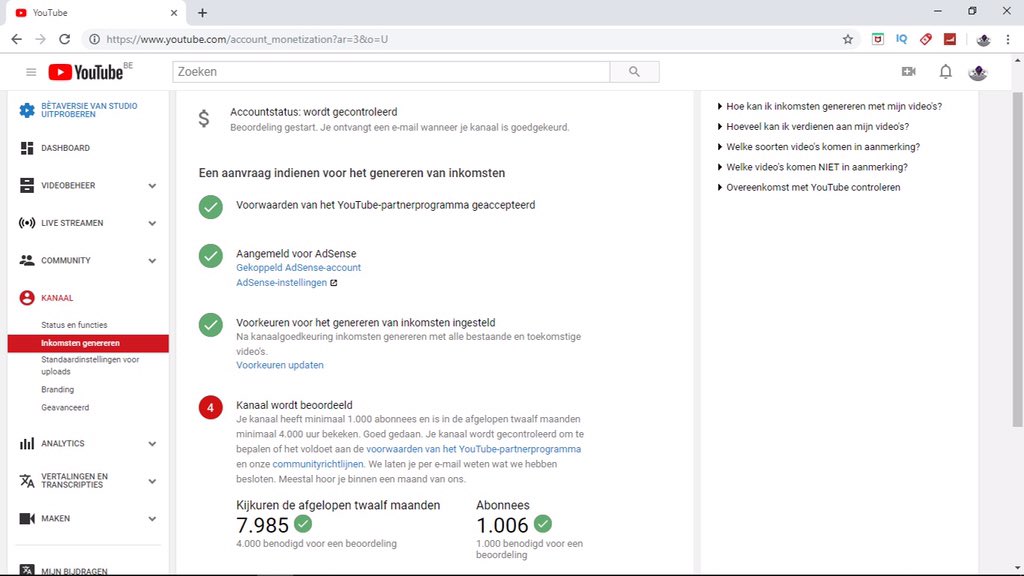
Task: Open the create video camera icon
Action: pos(908,72)
